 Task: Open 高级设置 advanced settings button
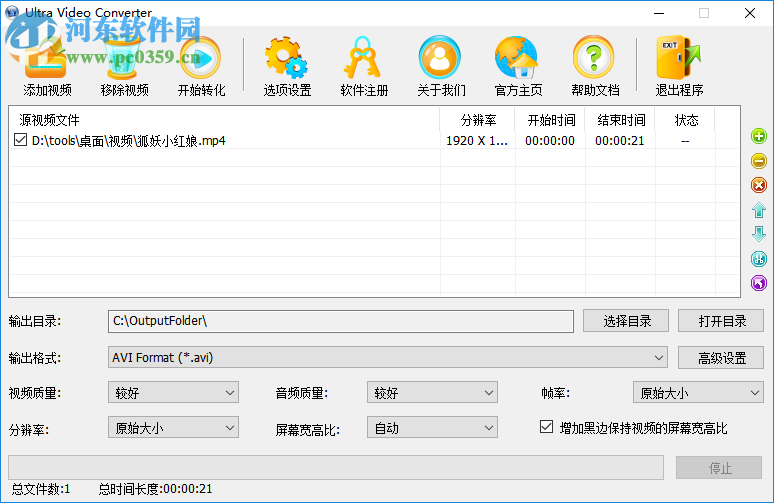721,357
